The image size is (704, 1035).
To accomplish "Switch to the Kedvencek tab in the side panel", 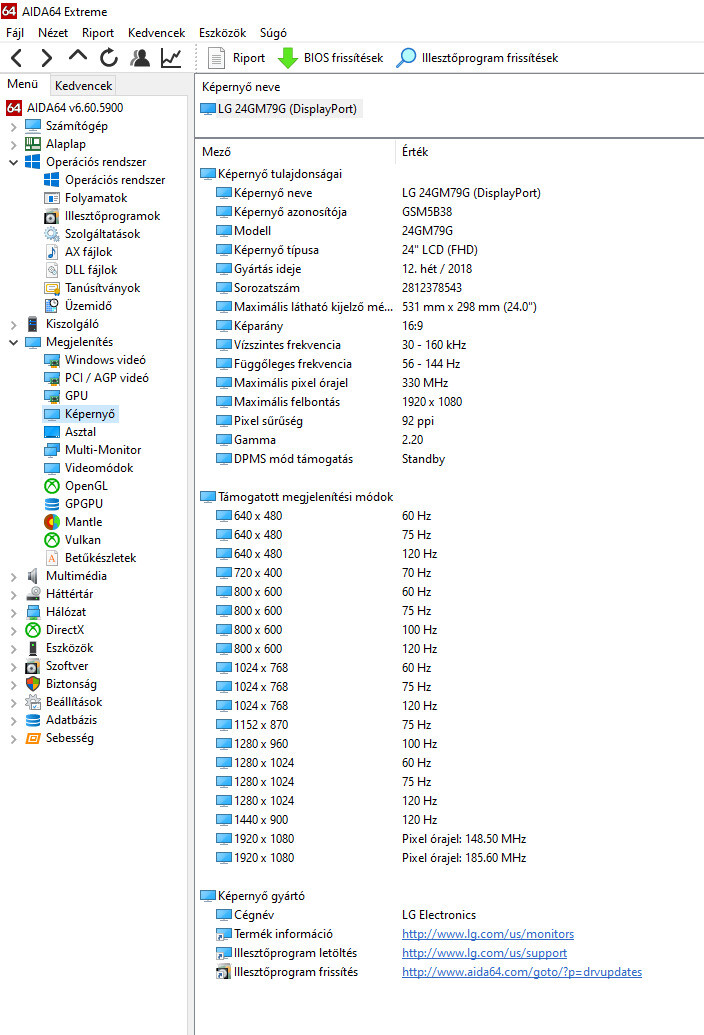I will pyautogui.click(x=83, y=86).
